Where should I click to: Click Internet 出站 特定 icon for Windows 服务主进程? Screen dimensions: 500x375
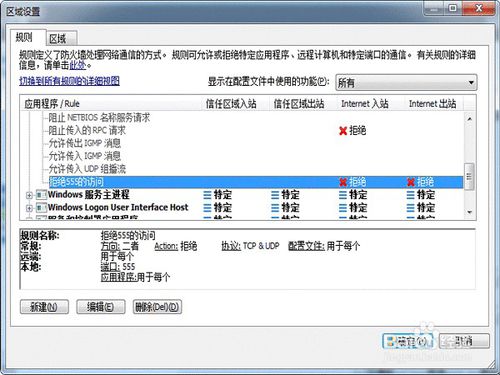(411, 195)
